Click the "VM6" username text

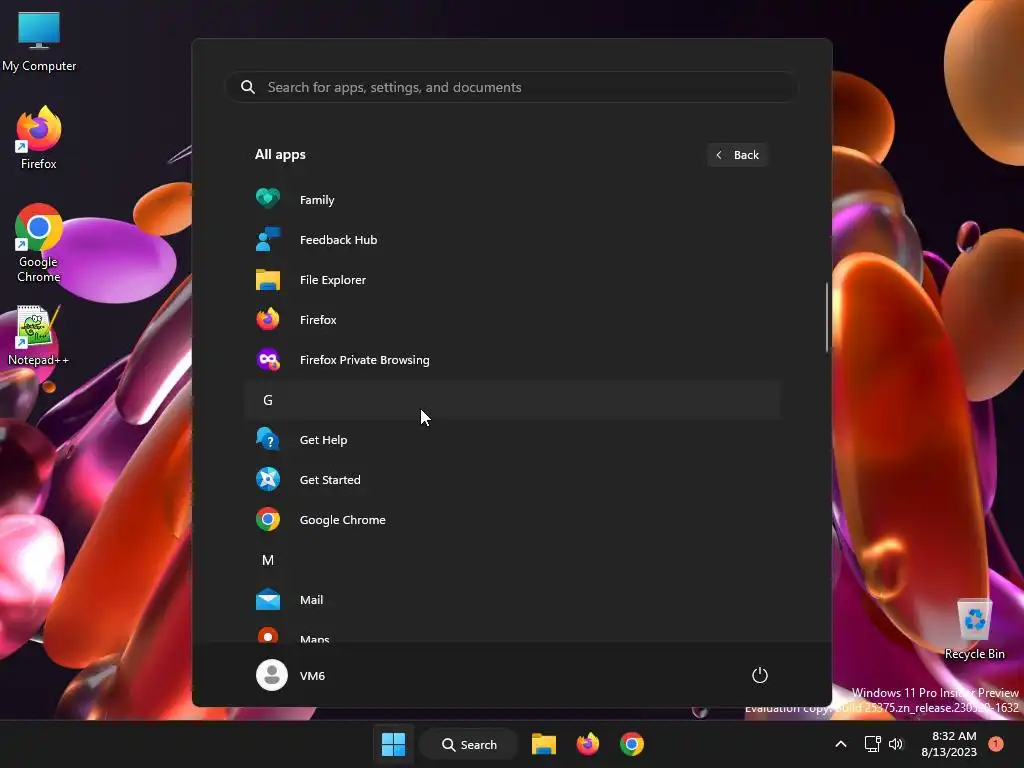[312, 676]
